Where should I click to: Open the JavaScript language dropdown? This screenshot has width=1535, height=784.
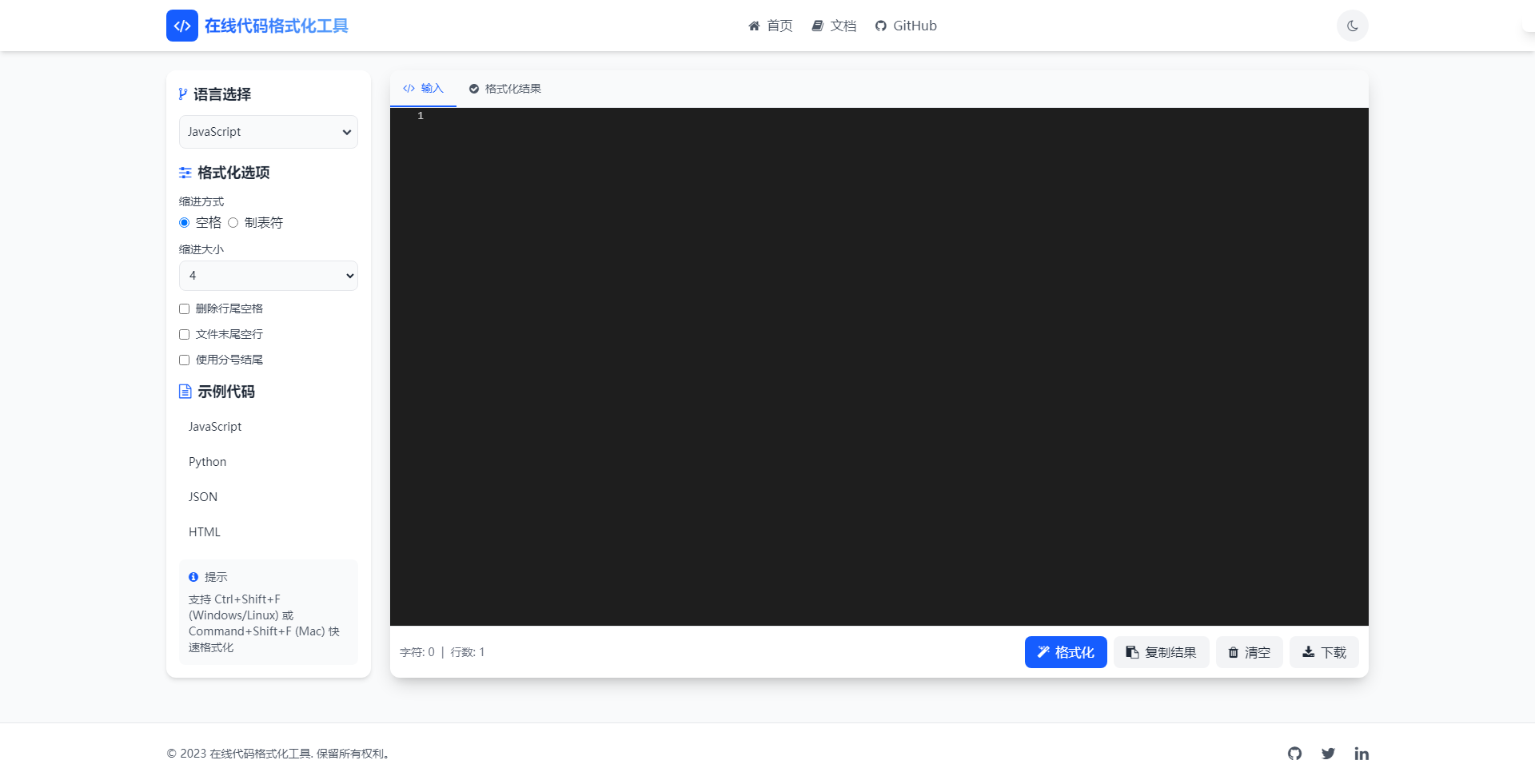pyautogui.click(x=269, y=132)
